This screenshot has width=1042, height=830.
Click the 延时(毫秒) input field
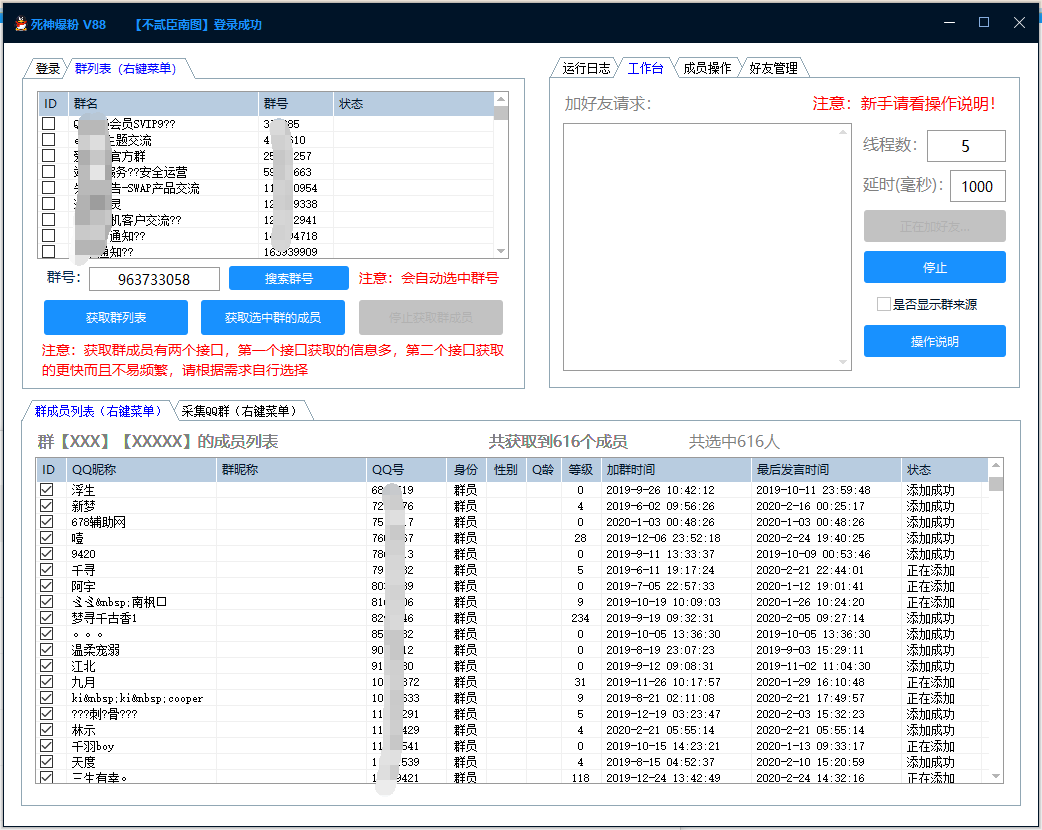(976, 186)
